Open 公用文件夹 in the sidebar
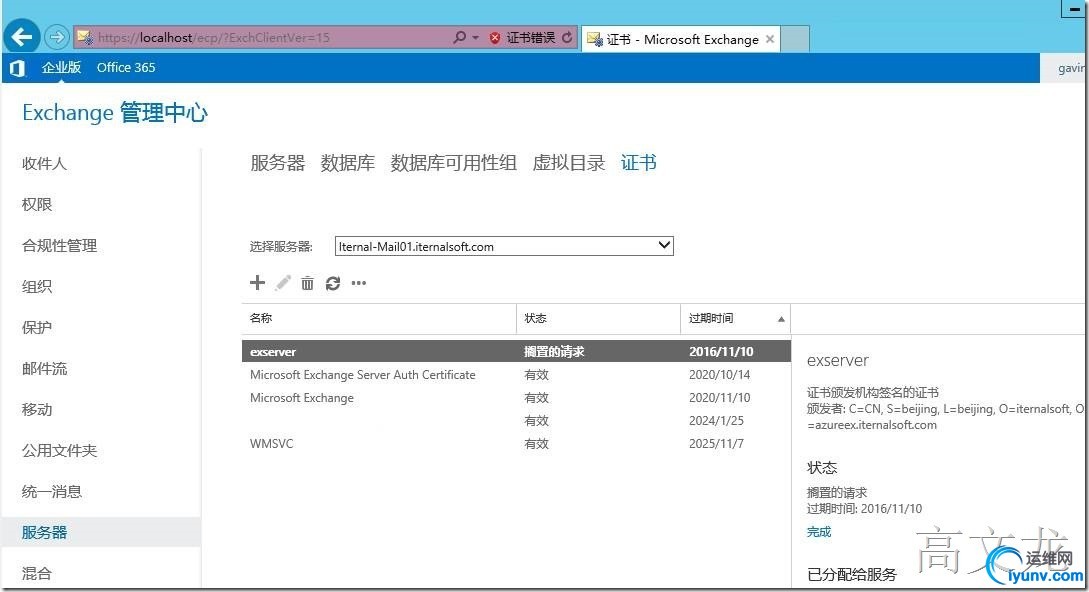The width and height of the screenshot is (1089, 592). (x=60, y=450)
